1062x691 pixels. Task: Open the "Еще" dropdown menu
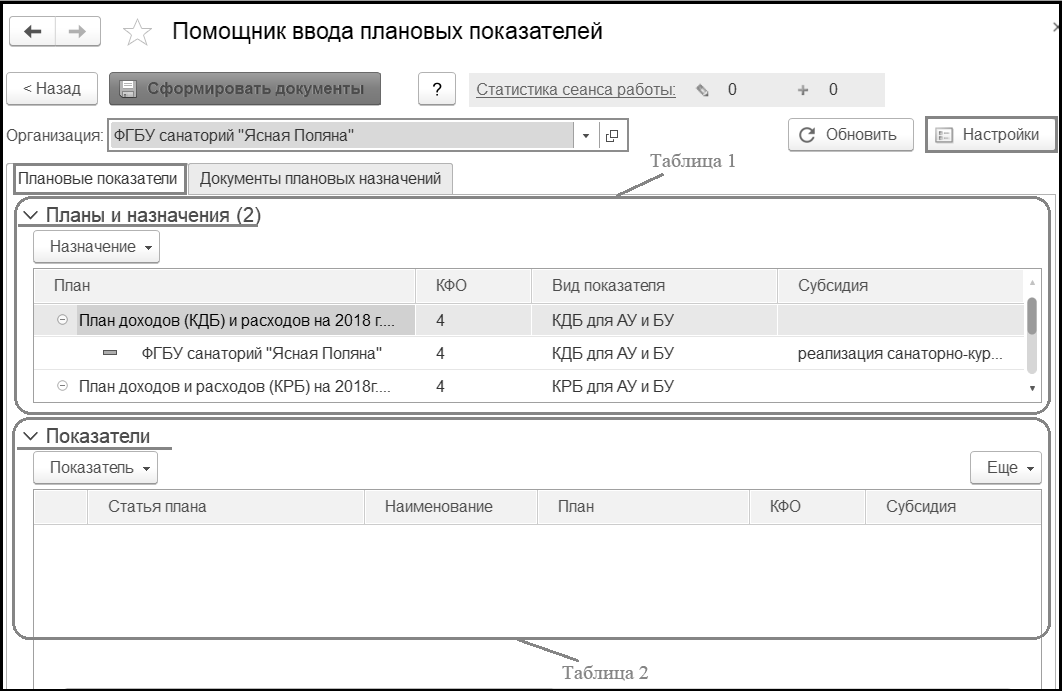pyautogui.click(x=1006, y=468)
